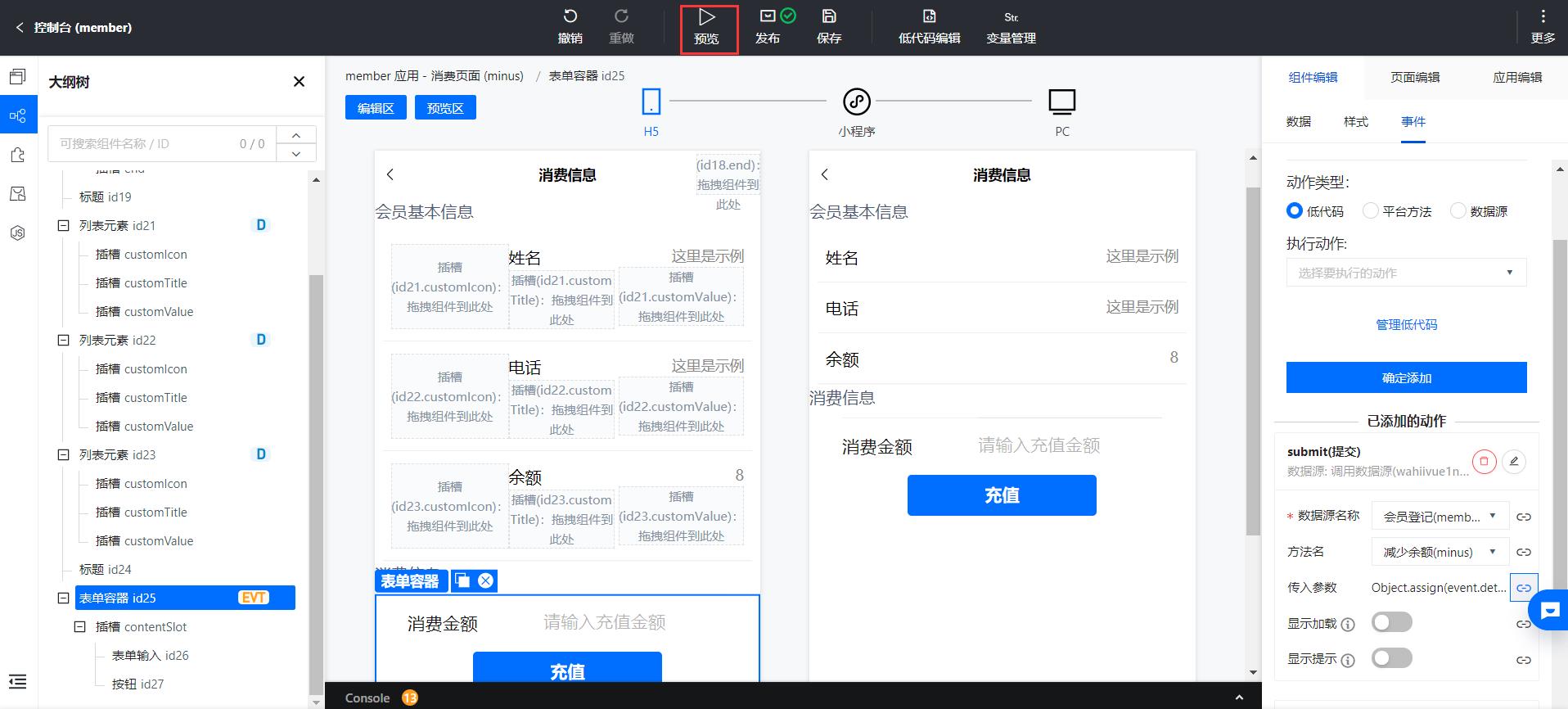The width and height of the screenshot is (1568, 709).
Task: Open the 数据 sub-tab
Action: (1299, 121)
